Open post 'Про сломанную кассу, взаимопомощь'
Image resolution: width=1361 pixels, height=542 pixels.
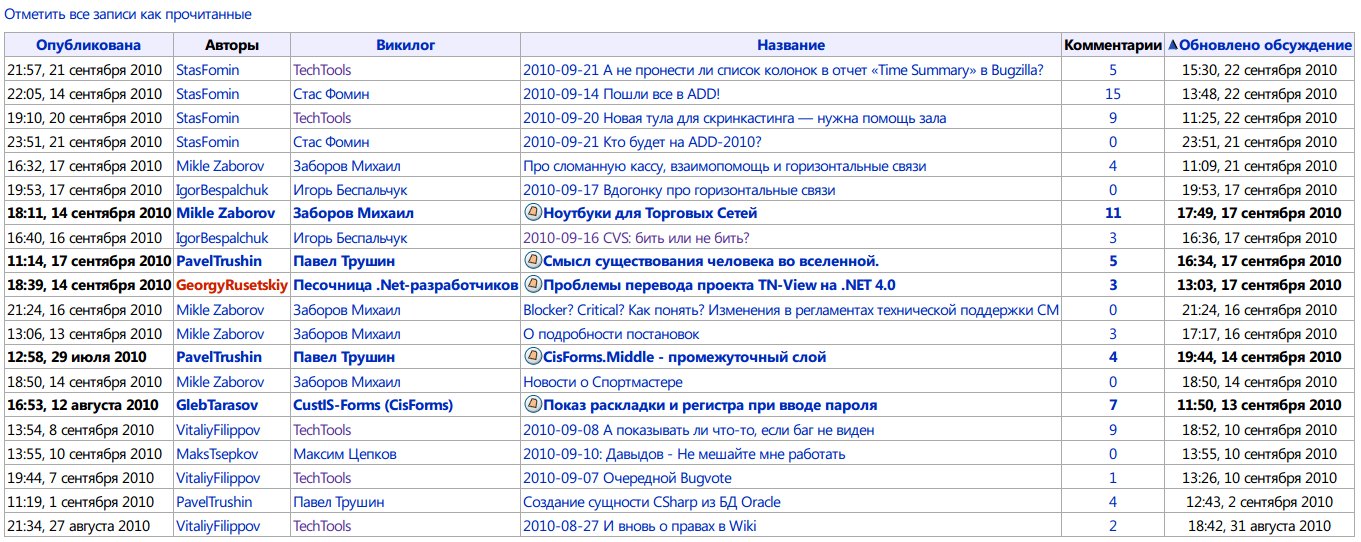[724, 166]
